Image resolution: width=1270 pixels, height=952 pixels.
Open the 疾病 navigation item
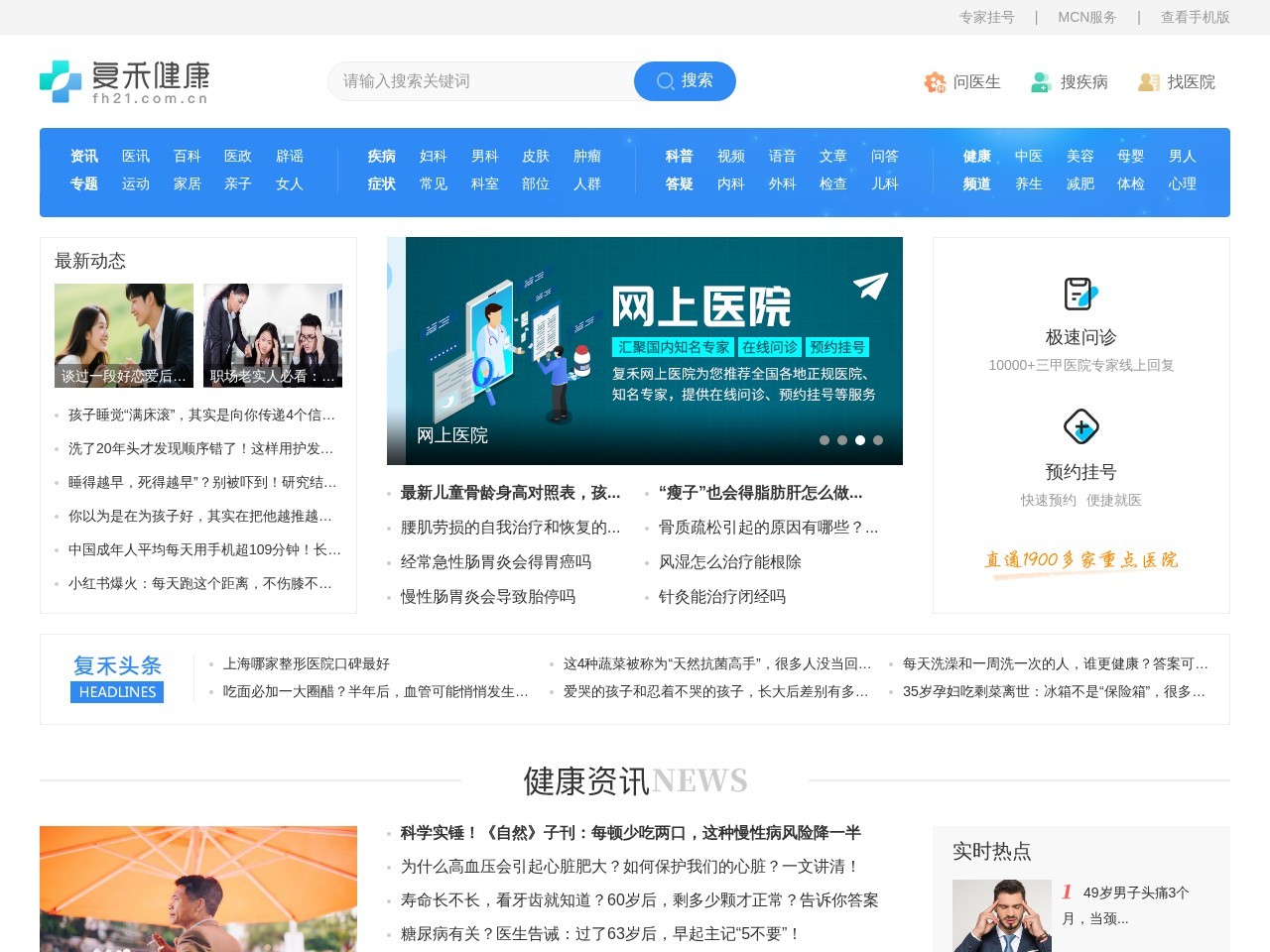(x=382, y=156)
